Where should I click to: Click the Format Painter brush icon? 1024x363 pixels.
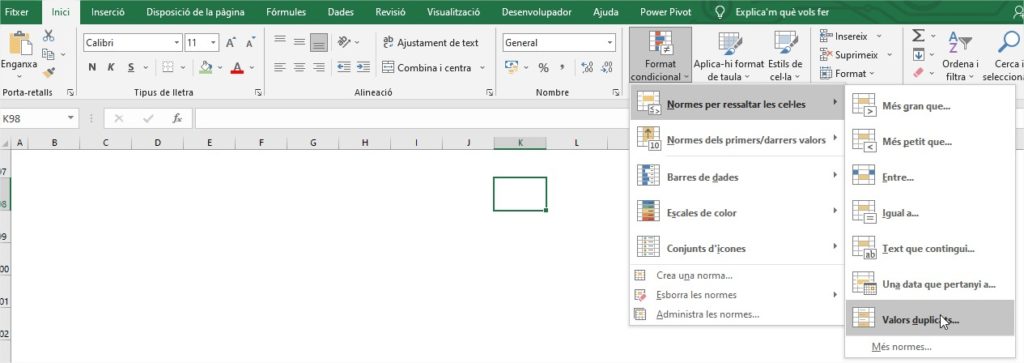coord(48,72)
